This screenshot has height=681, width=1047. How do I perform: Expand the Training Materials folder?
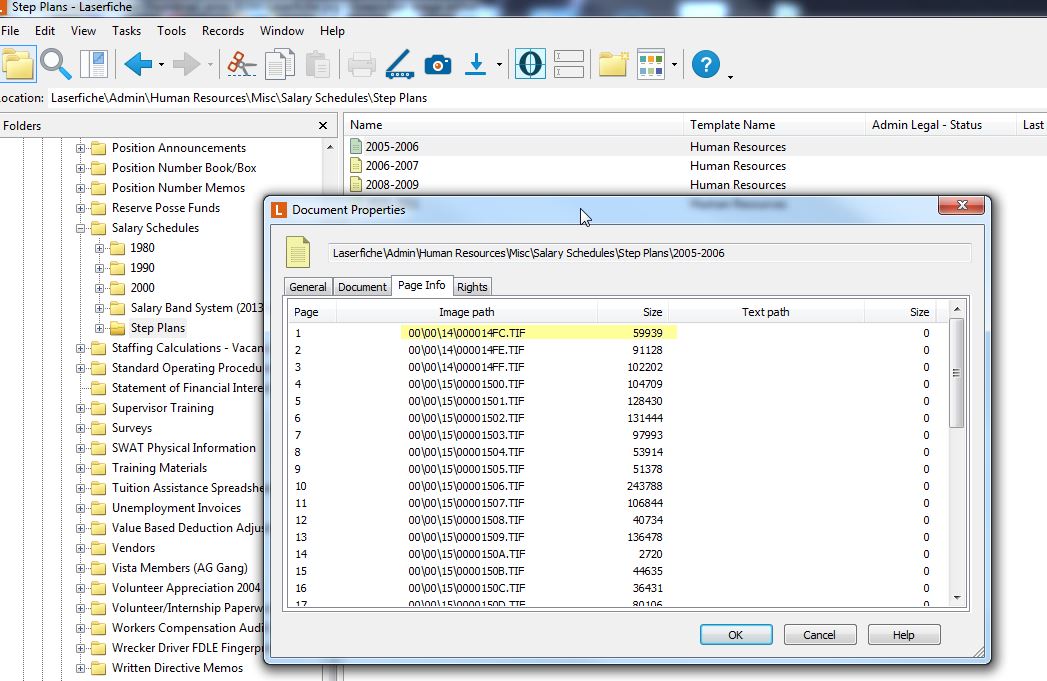(81, 468)
